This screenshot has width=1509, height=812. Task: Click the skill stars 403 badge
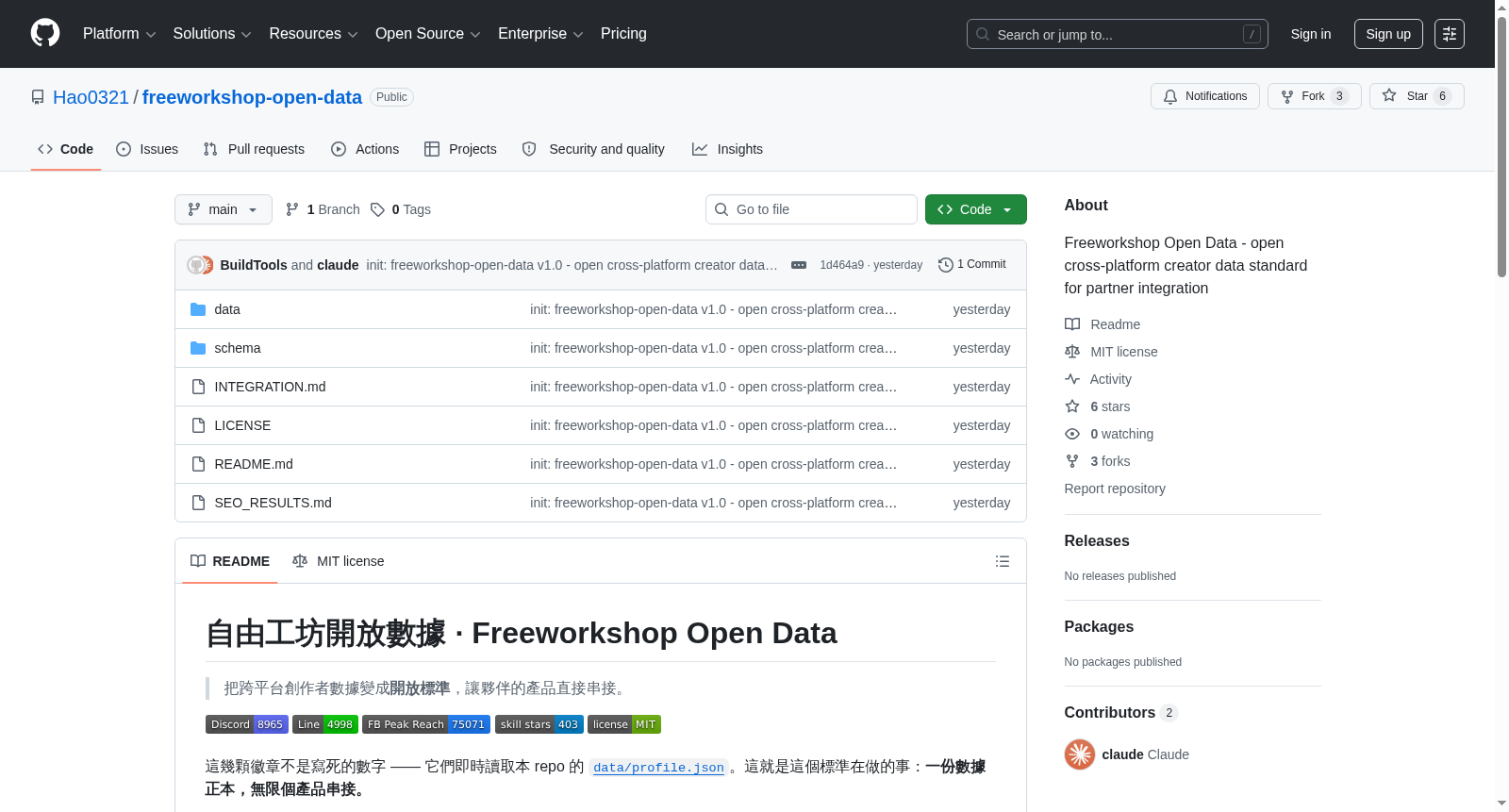click(539, 724)
